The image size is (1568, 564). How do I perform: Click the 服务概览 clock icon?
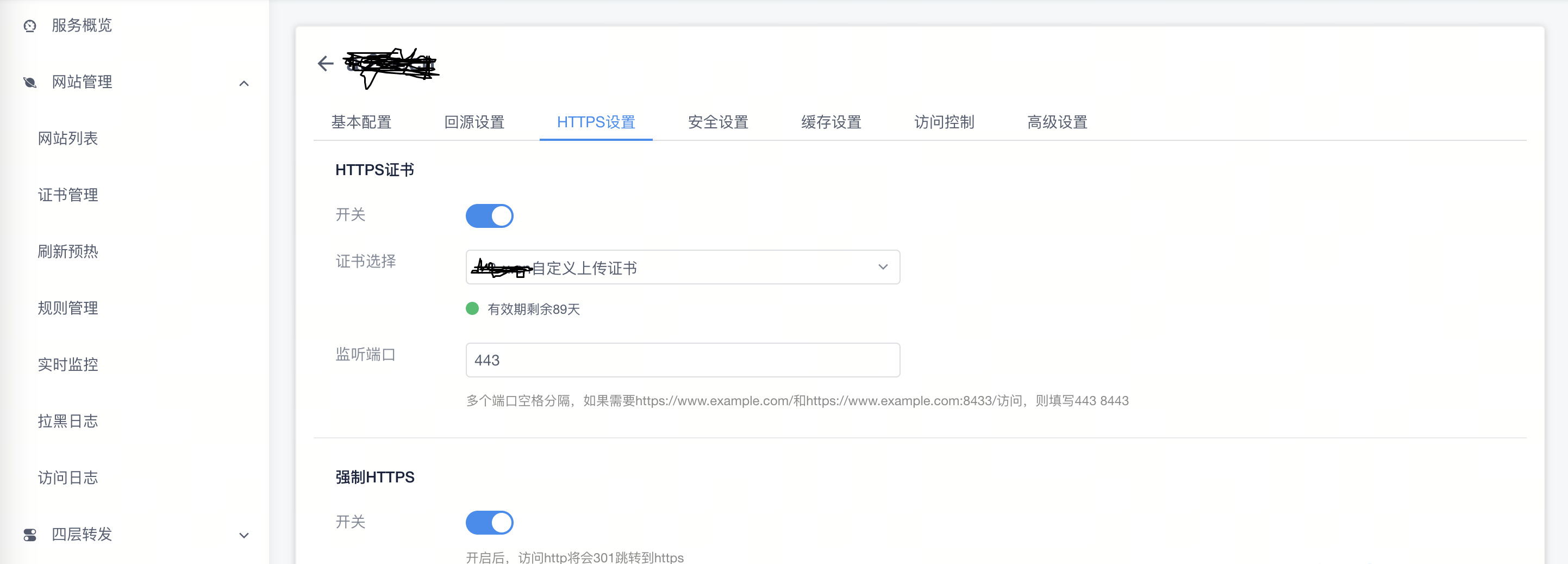(30, 26)
